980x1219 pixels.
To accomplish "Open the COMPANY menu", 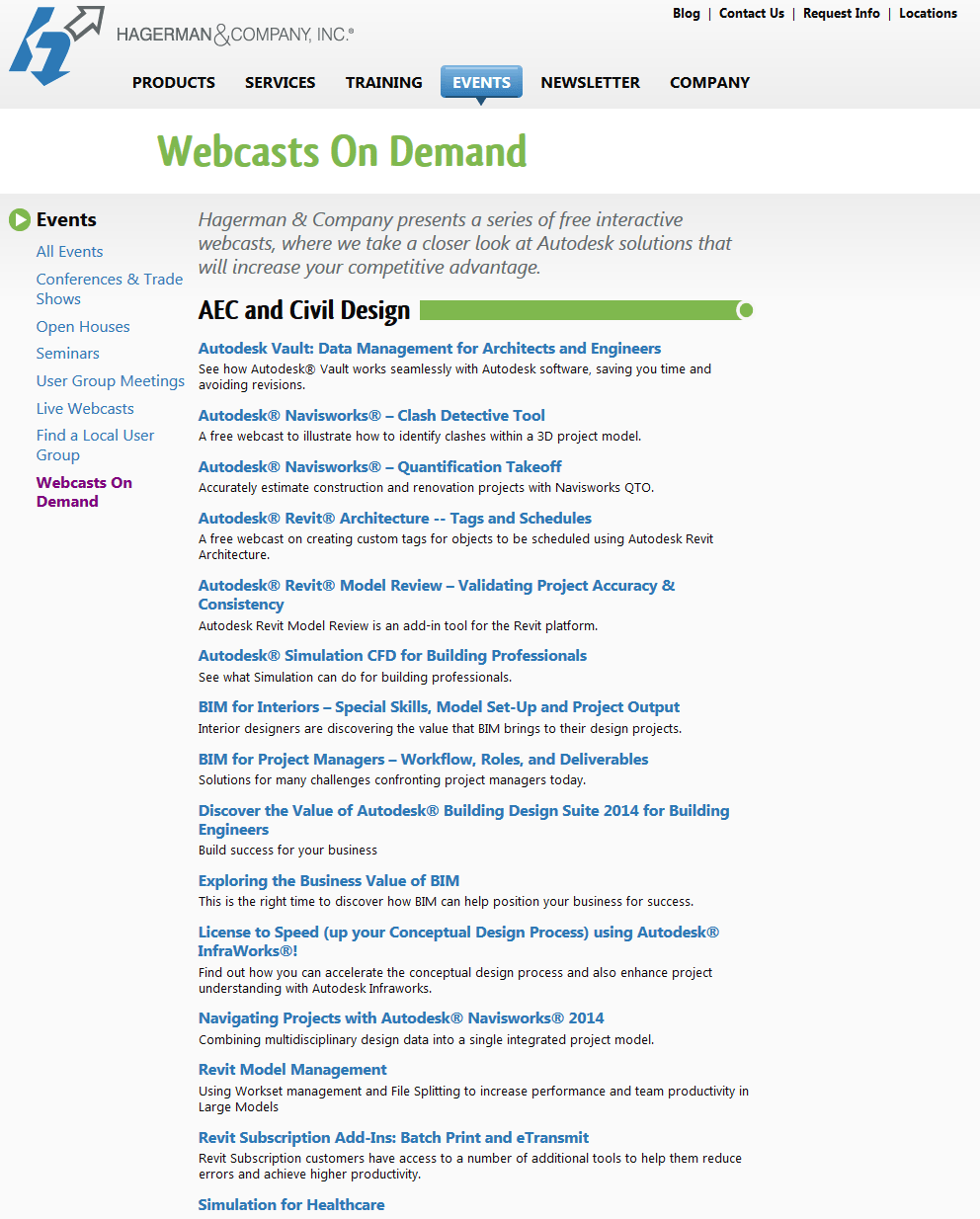I will [x=709, y=83].
